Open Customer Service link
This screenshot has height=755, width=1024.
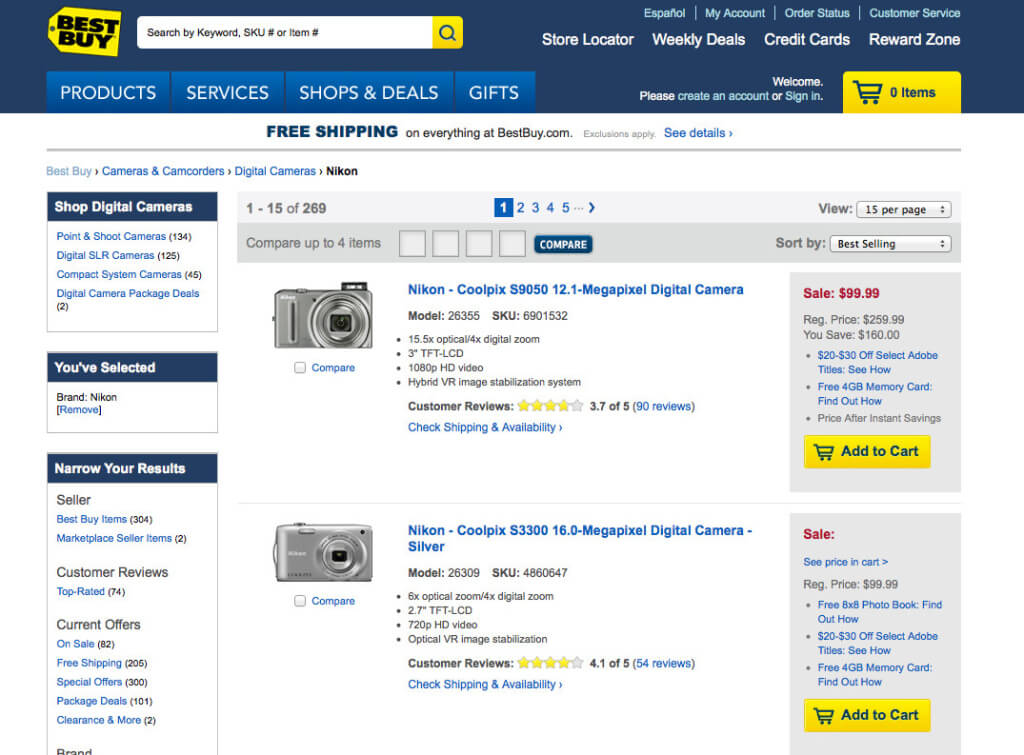coord(914,13)
